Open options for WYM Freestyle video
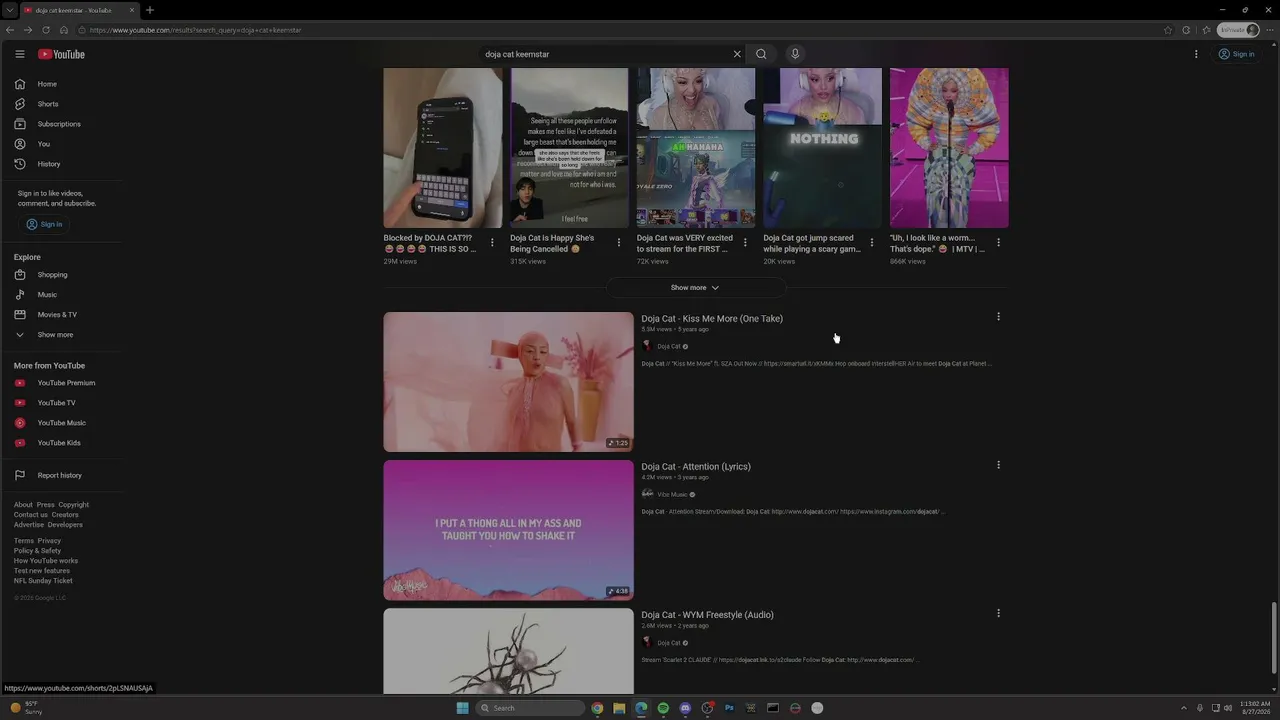The width and height of the screenshot is (1280, 720). click(x=998, y=613)
